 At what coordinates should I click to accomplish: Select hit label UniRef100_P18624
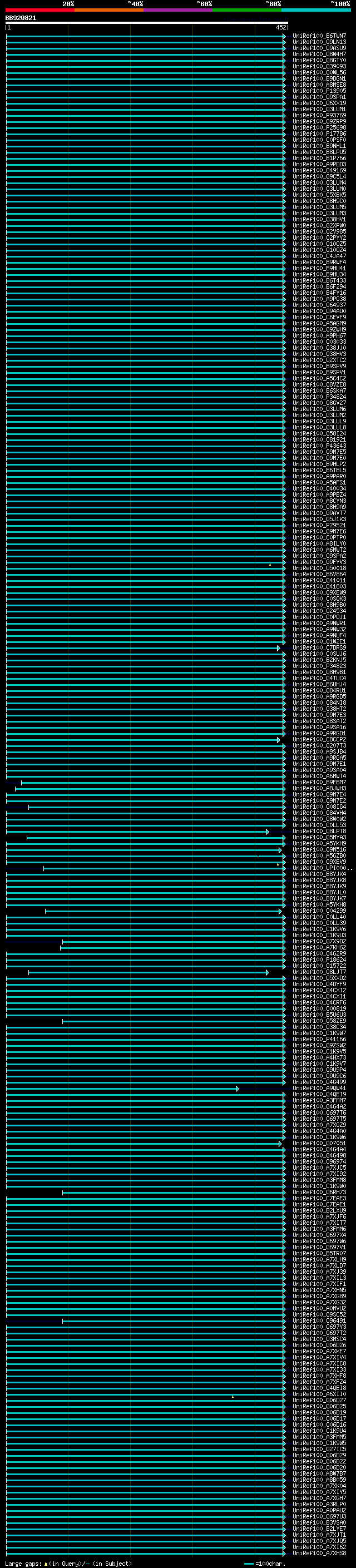click(319, 959)
